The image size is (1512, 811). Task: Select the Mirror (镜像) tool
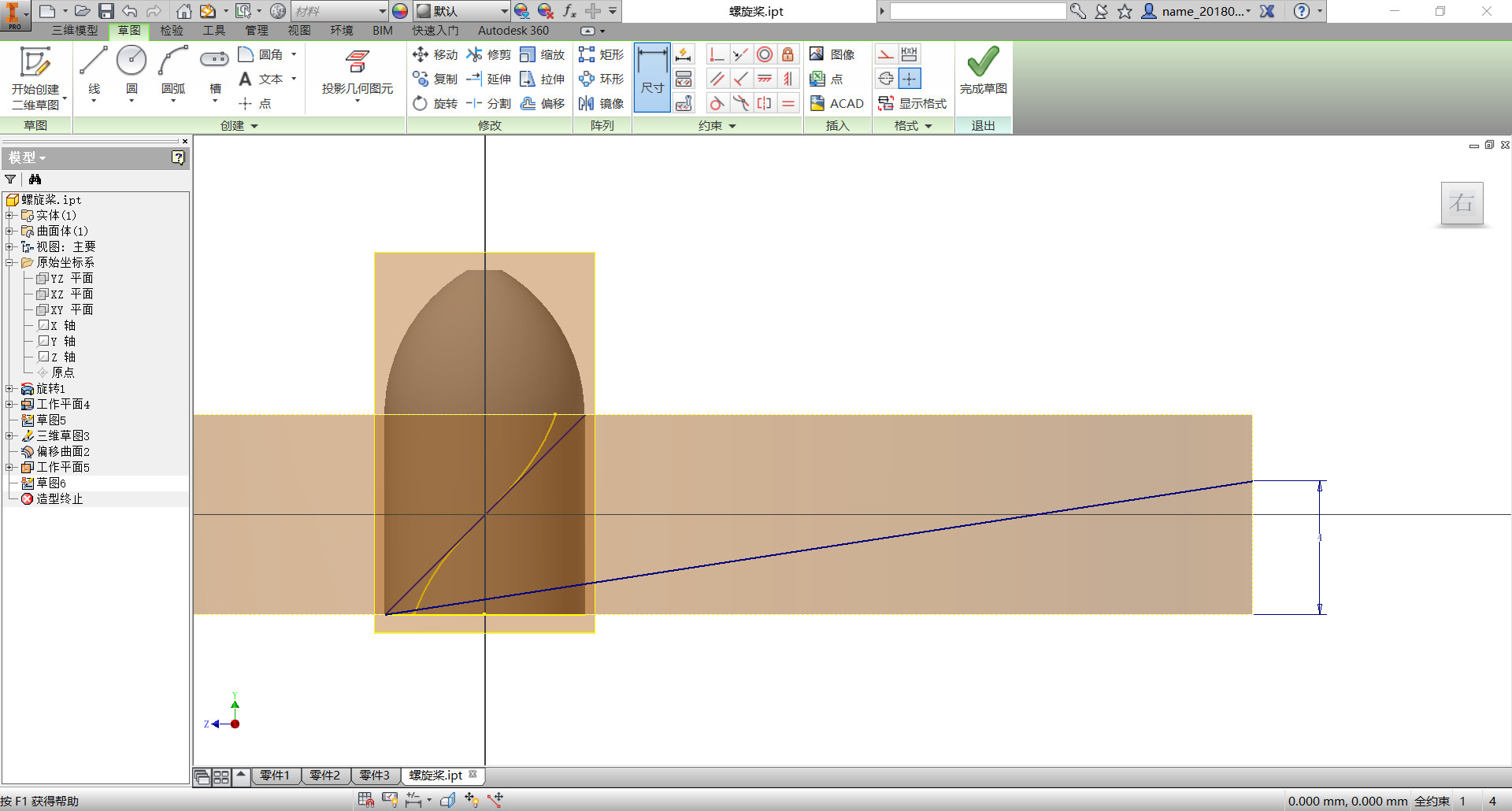(x=601, y=103)
